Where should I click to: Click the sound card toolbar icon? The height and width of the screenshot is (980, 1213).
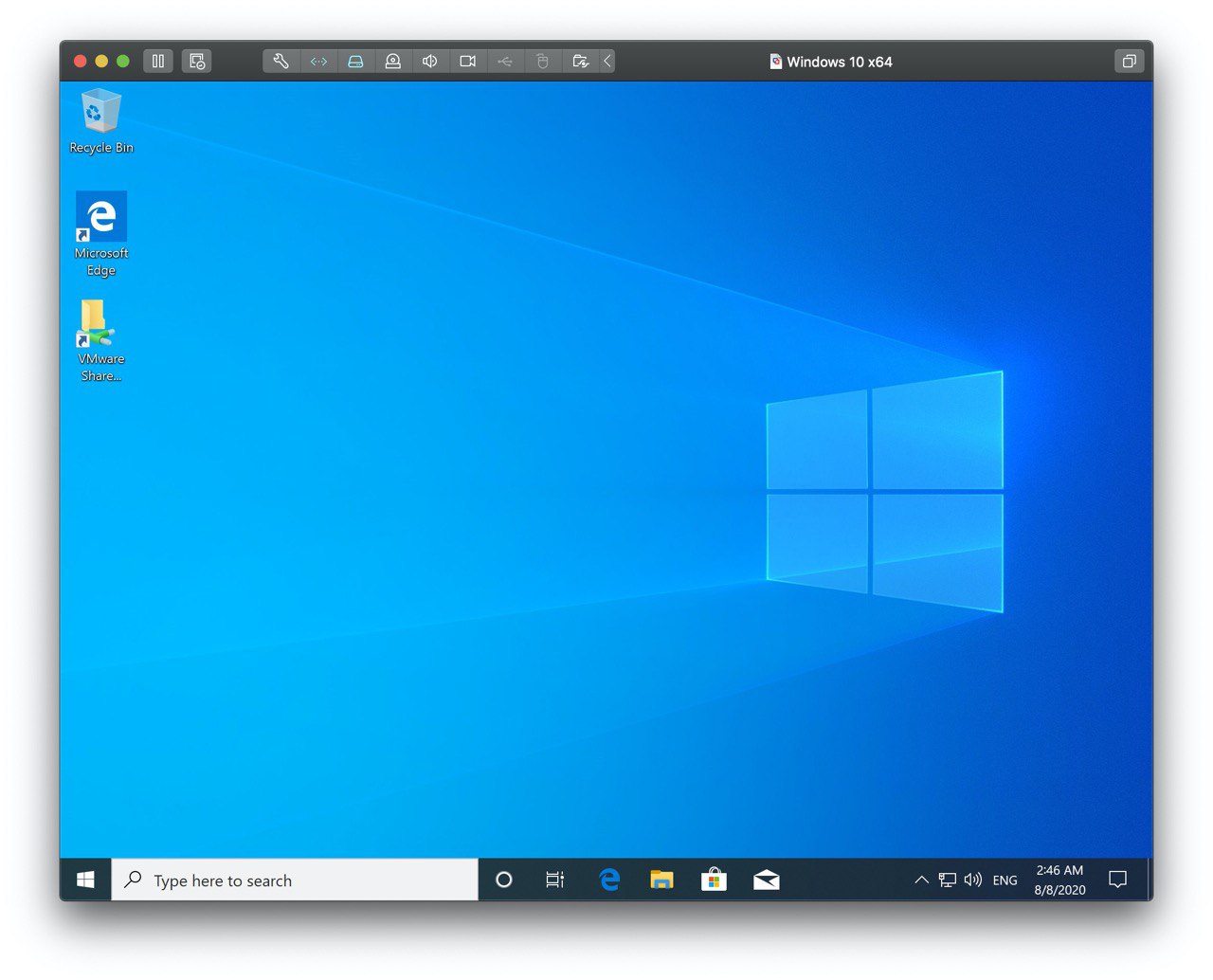(430, 62)
